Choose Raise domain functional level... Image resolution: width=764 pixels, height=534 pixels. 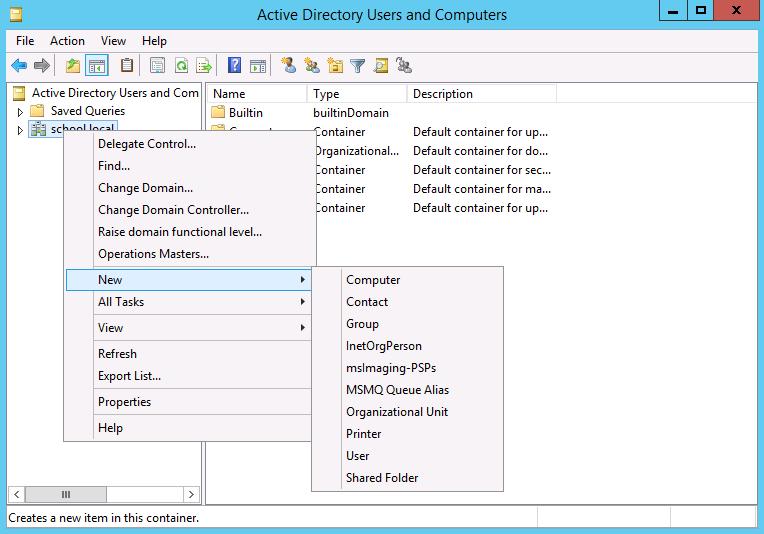coord(188,232)
